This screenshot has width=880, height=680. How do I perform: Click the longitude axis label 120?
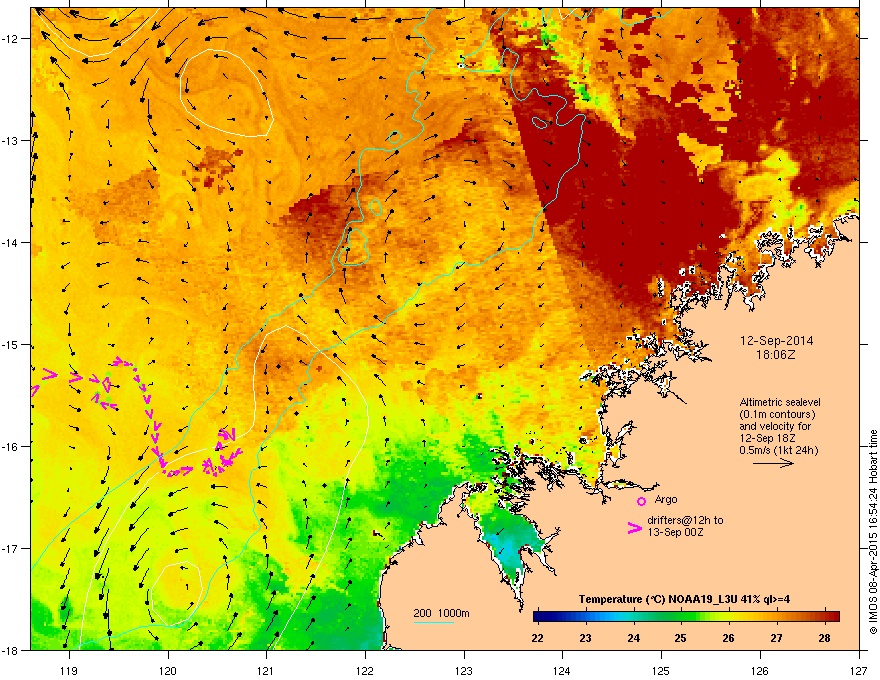coord(168,670)
